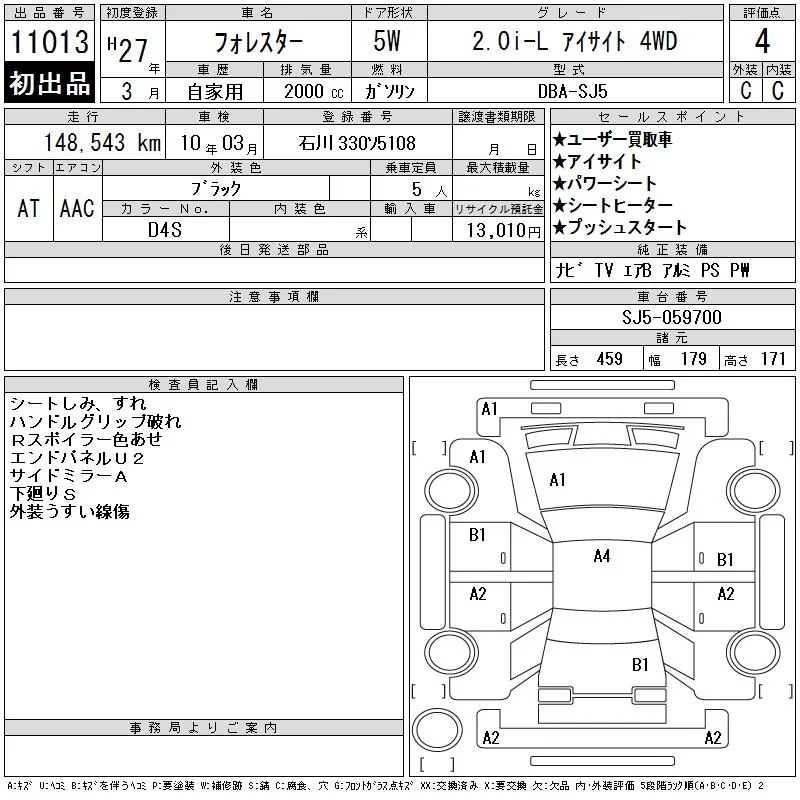The height and width of the screenshot is (800, 800).
Task: Select air conditioner value AAC
Action: 77,208
